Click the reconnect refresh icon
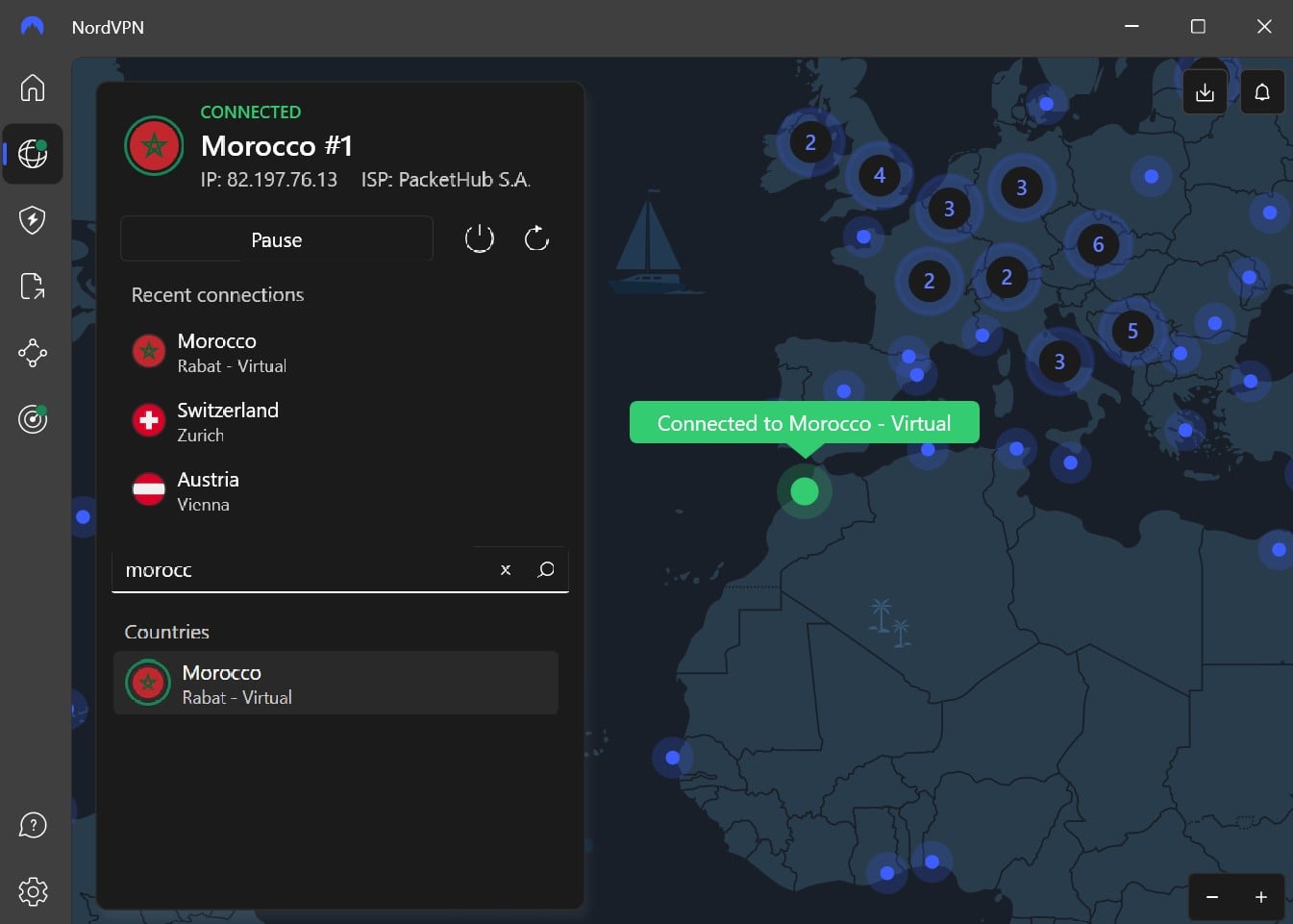 click(x=536, y=237)
